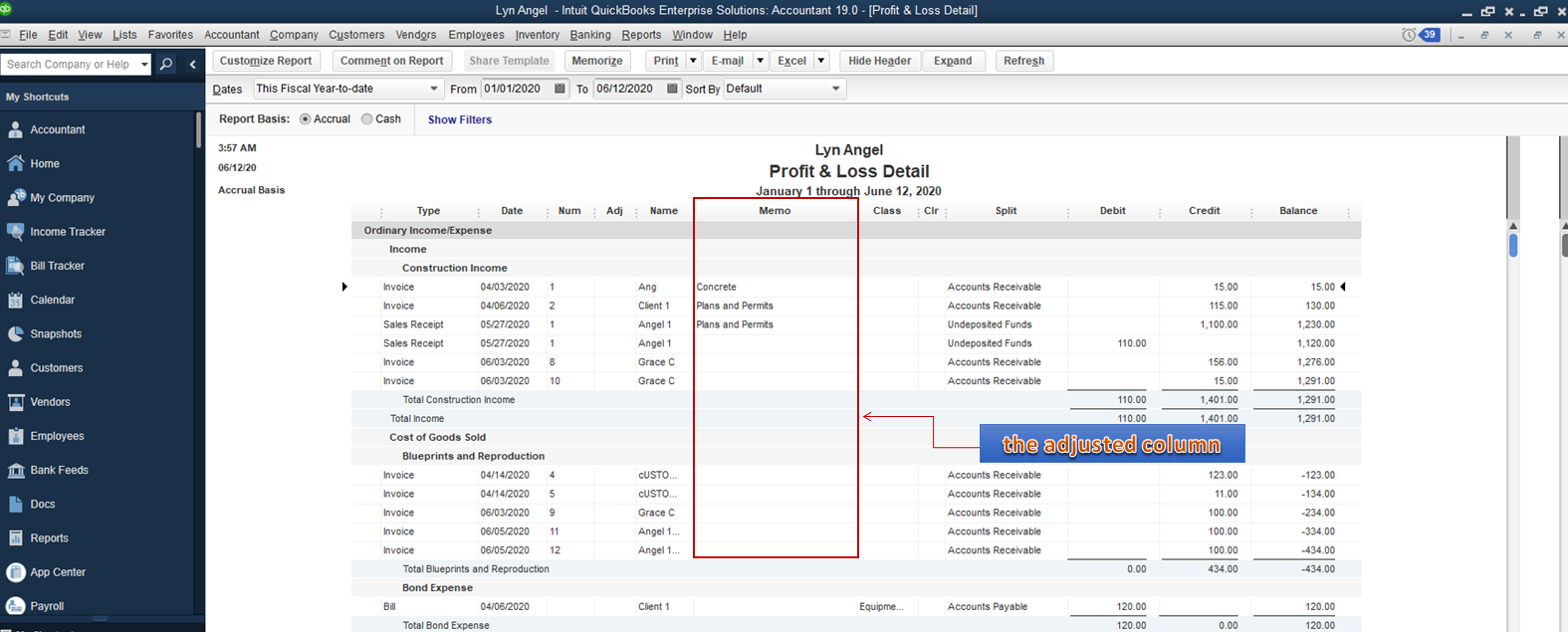Click the report vertical scrollbar thumb

(1513, 245)
